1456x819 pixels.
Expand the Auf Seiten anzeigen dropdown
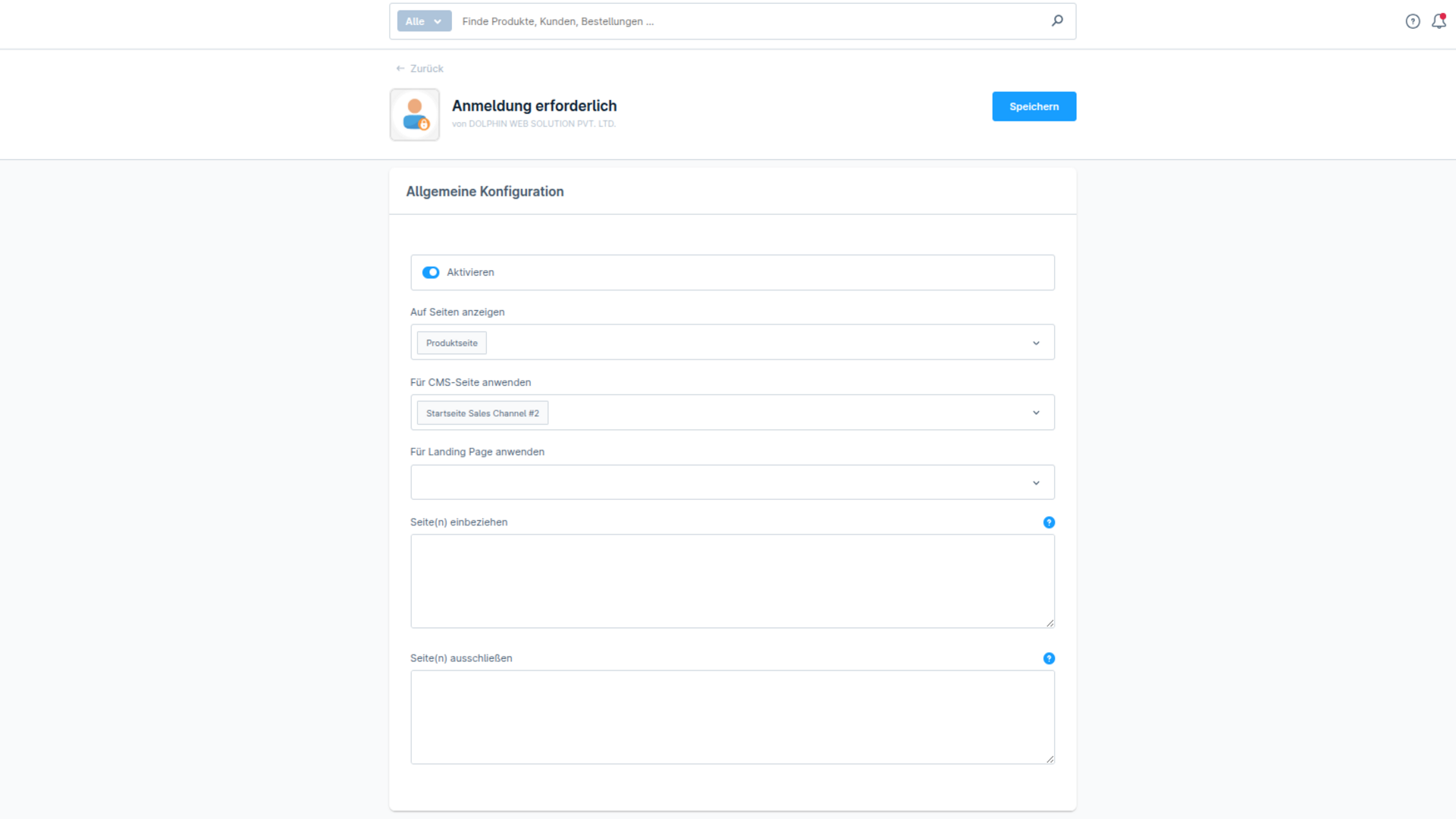coord(1036,343)
